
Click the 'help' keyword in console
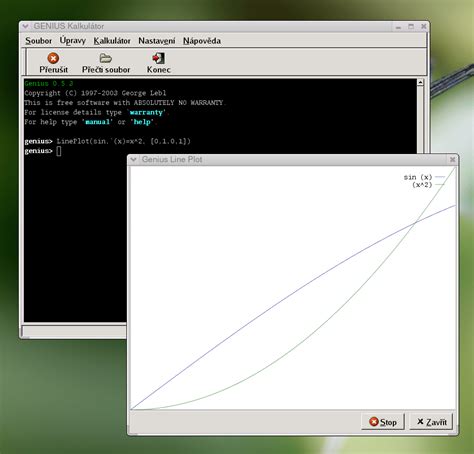pos(142,122)
